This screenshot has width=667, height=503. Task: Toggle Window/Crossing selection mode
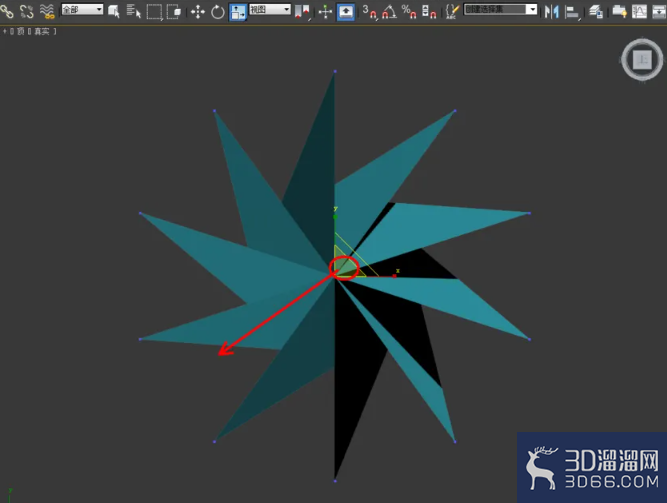coord(174,11)
